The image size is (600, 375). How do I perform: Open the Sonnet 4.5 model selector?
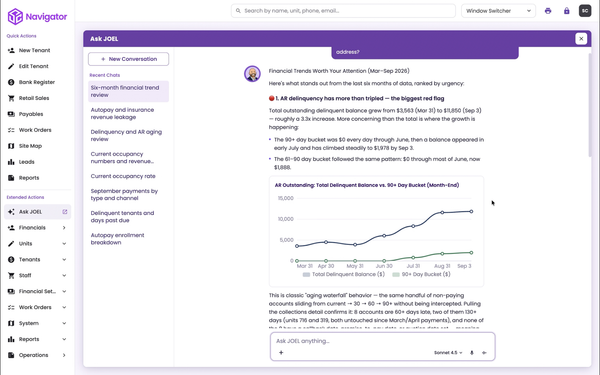(448, 353)
